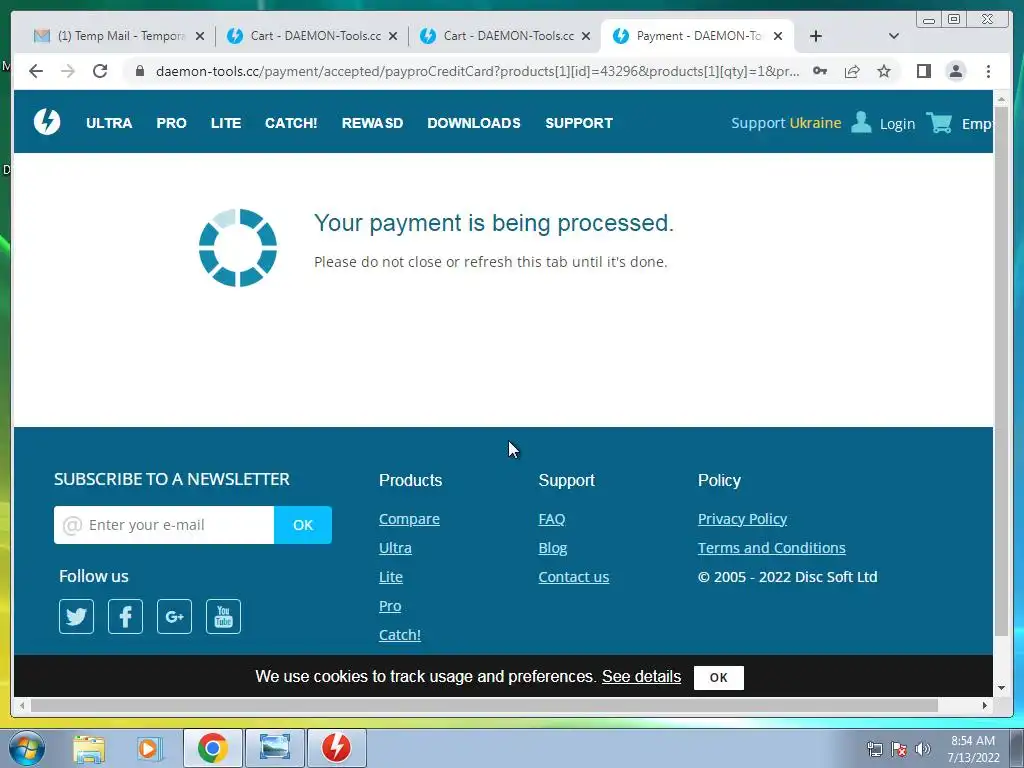Click the newsletter e-mail input field
Screen dimensions: 1024x768
tap(164, 524)
